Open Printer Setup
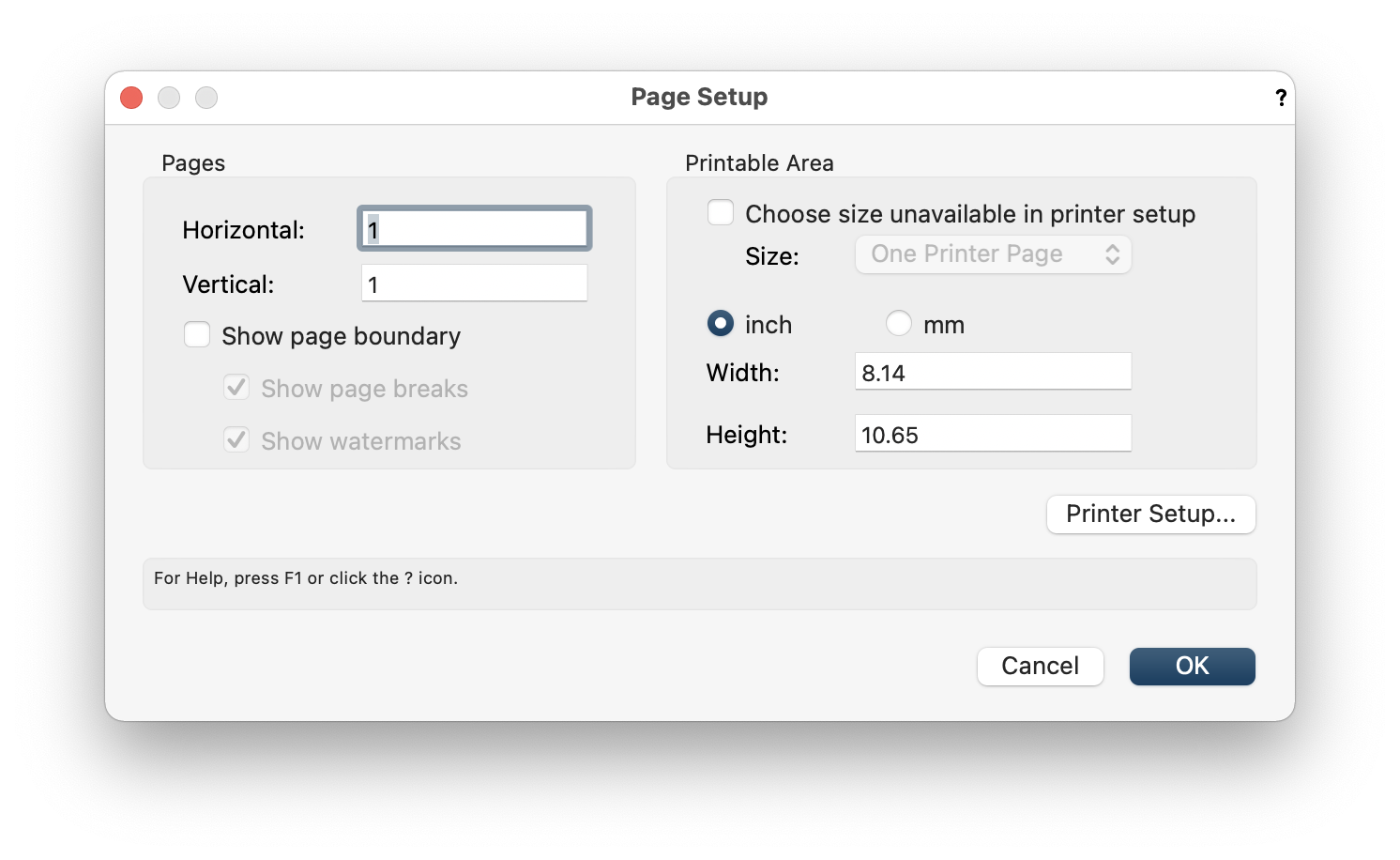1400x860 pixels. [x=1150, y=514]
